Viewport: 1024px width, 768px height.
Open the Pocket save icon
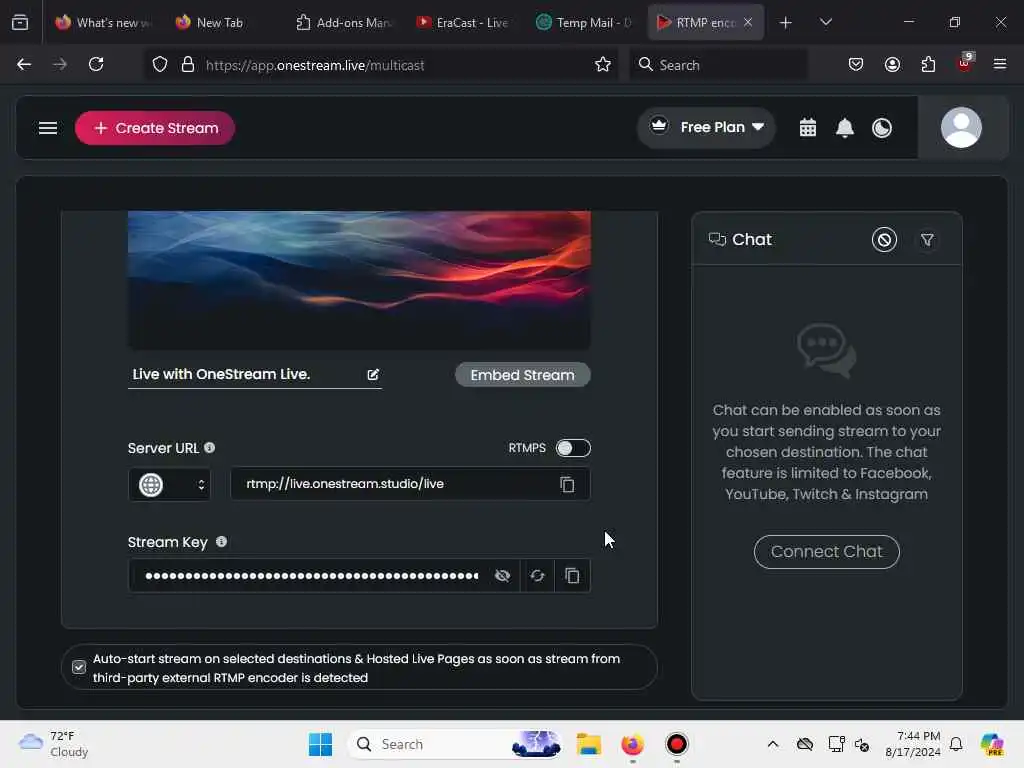click(x=856, y=65)
